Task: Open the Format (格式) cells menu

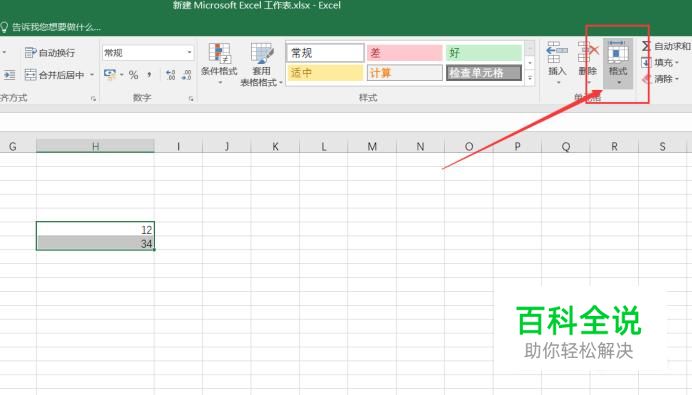Action: [x=618, y=63]
